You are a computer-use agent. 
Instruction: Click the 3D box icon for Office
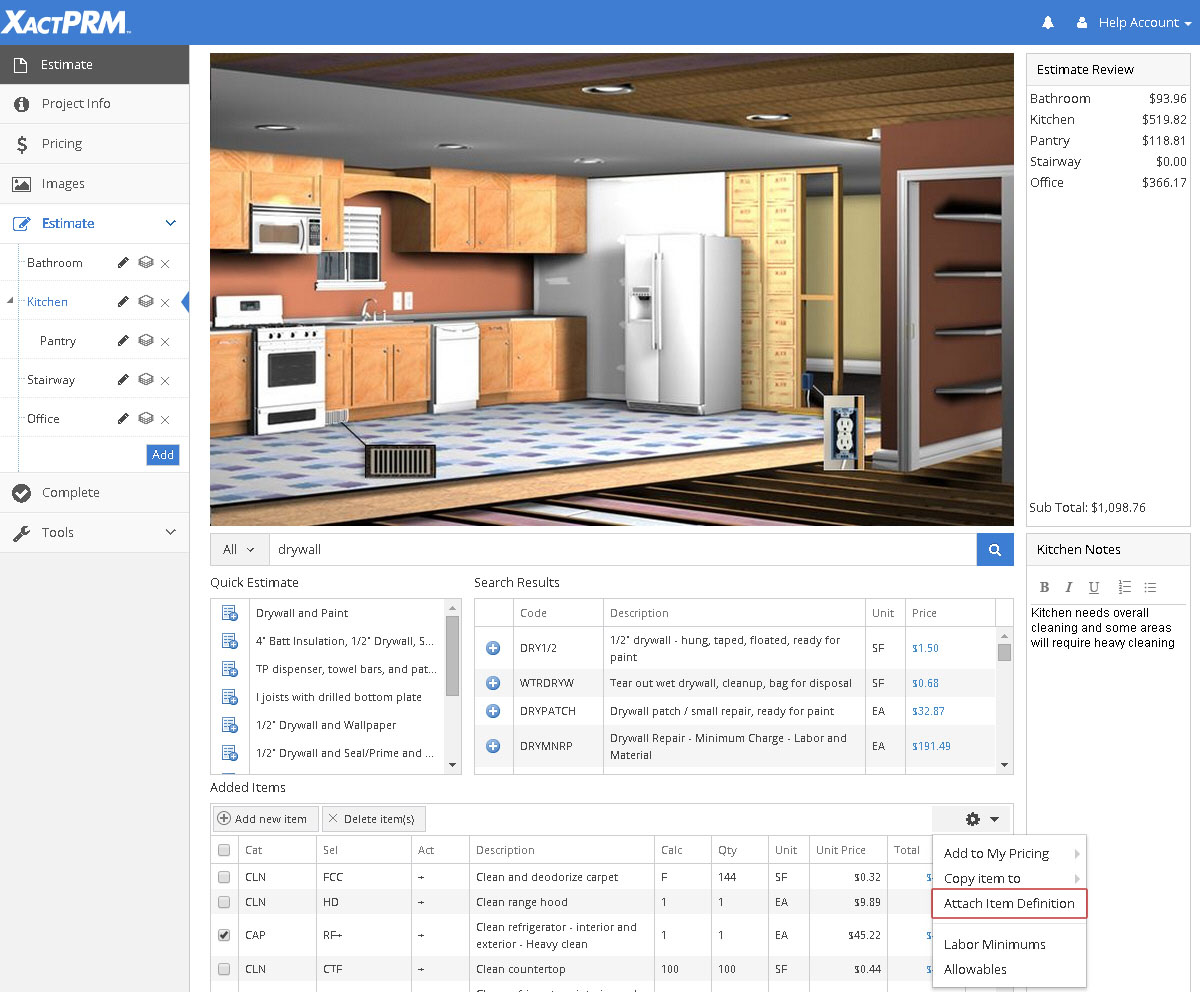pyautogui.click(x=145, y=419)
